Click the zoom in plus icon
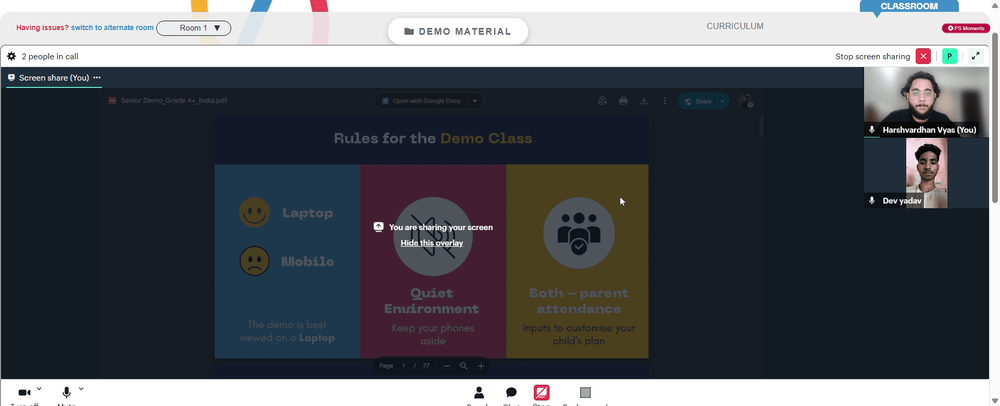 (481, 366)
